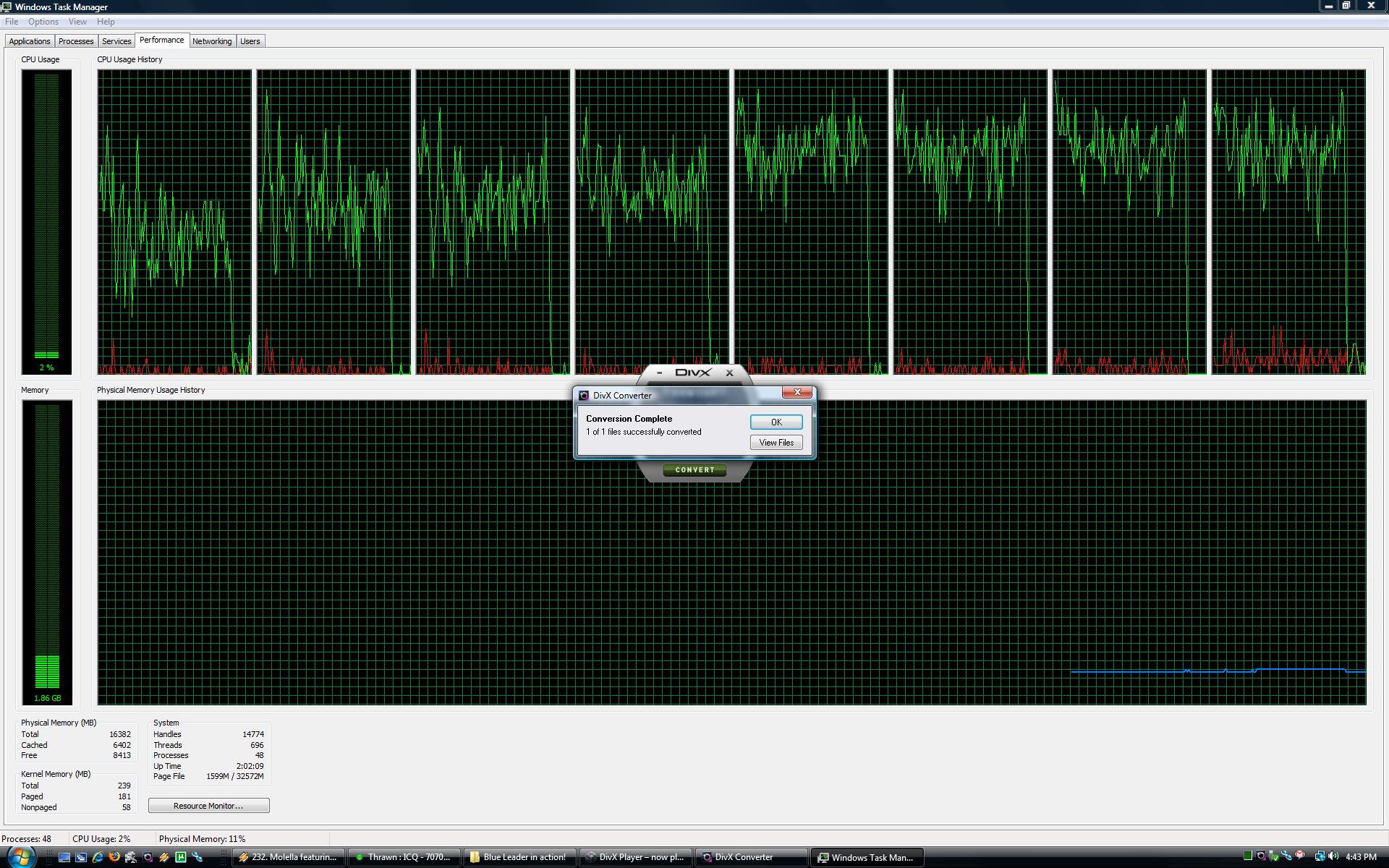
Task: Click the View Files button
Action: (x=776, y=443)
